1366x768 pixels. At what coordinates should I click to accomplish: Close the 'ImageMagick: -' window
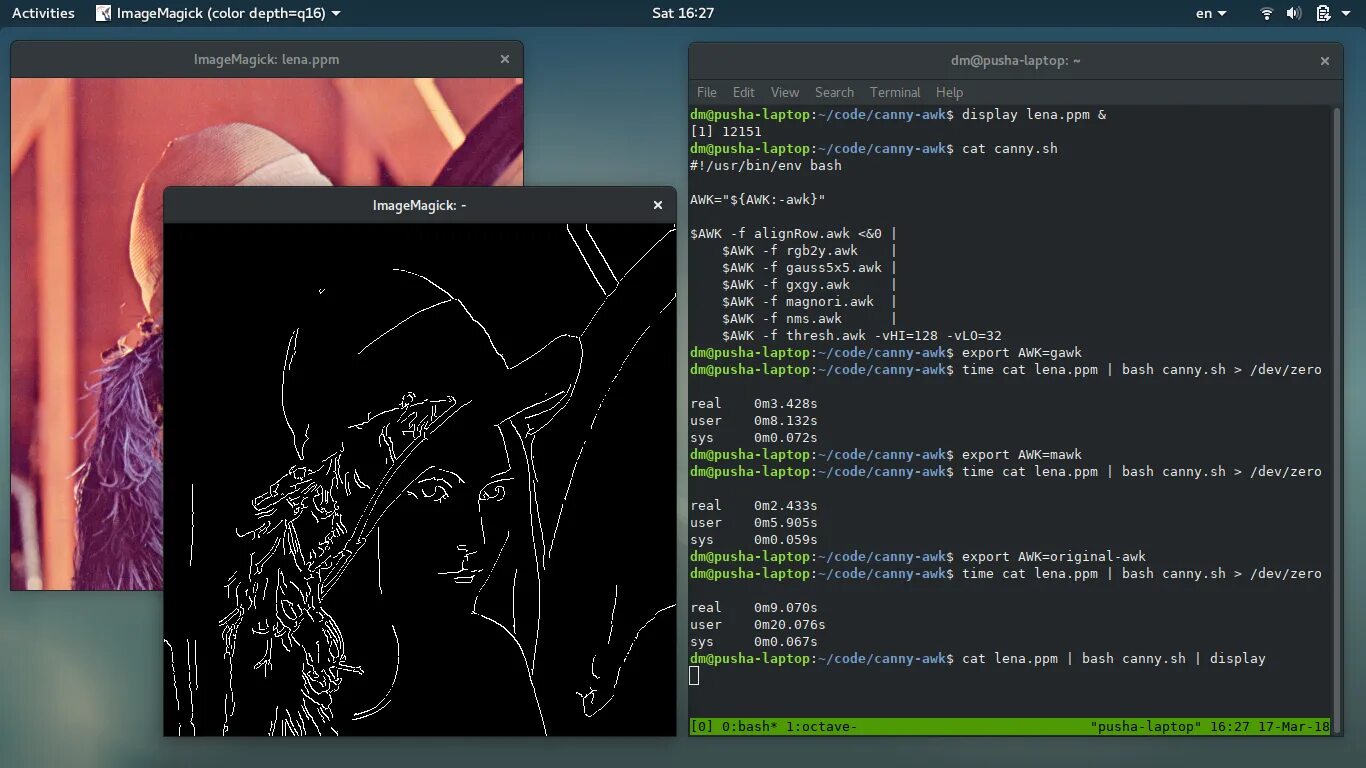coord(658,205)
